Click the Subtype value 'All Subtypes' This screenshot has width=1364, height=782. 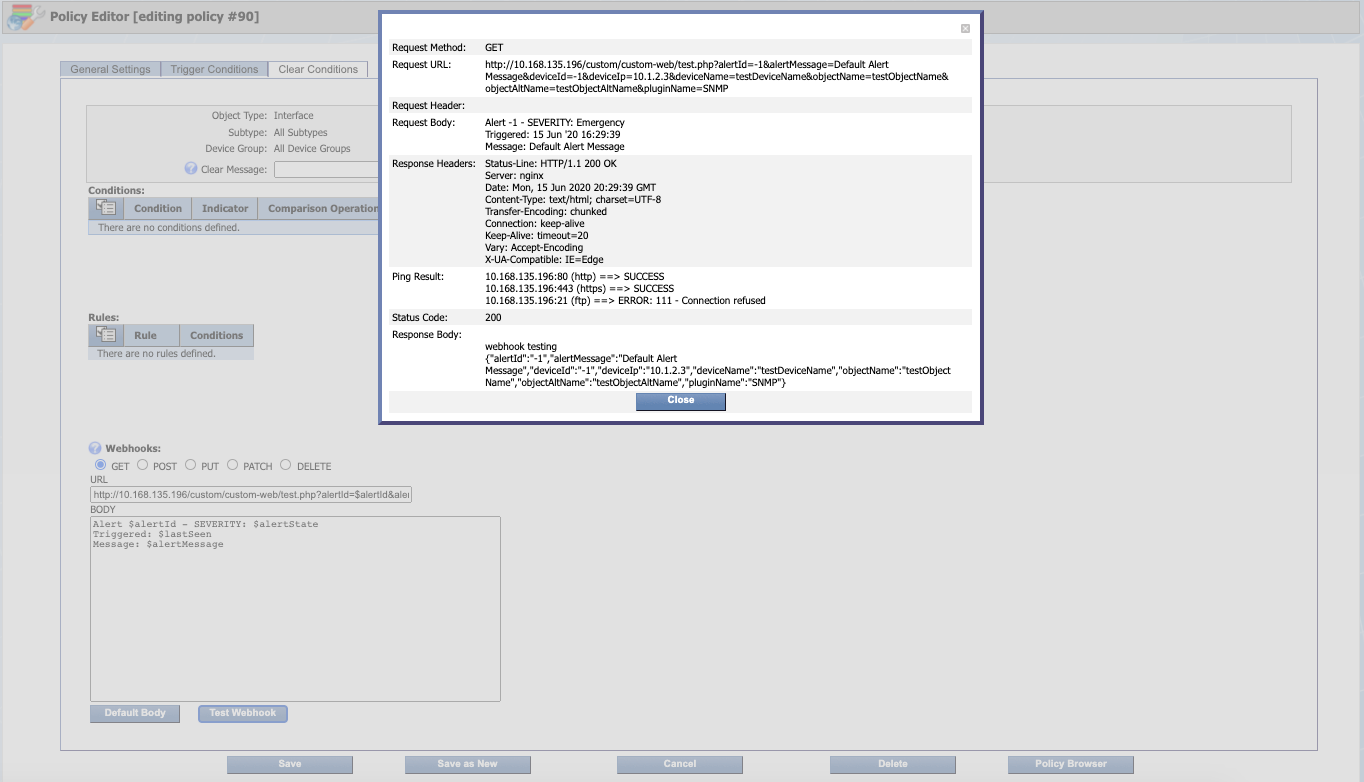click(300, 132)
